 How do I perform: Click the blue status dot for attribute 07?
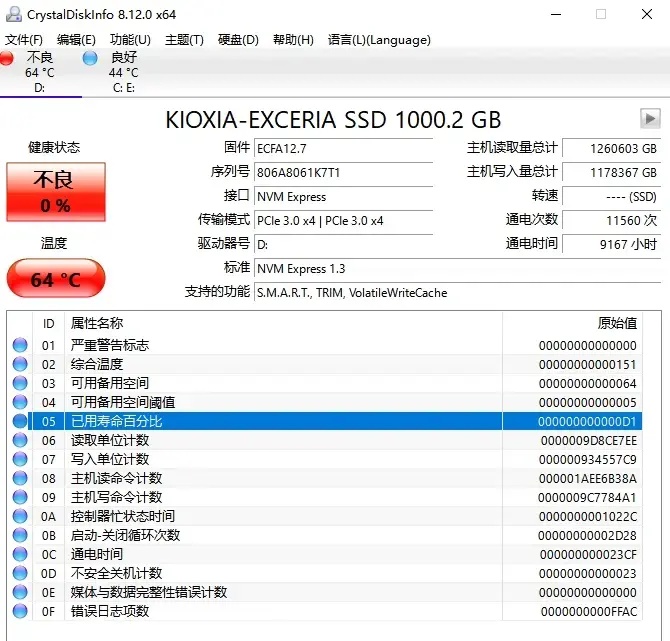tap(20, 459)
